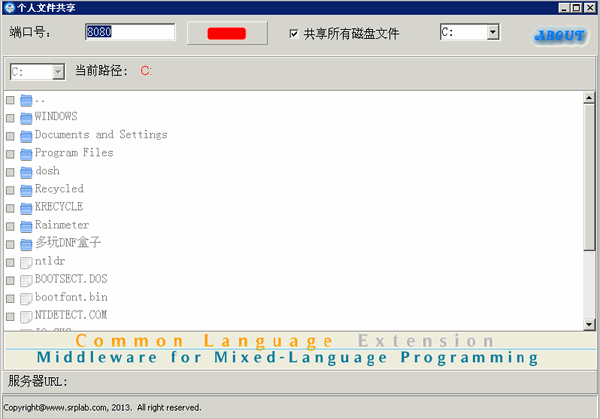
Task: Enable the checkbox for BOOTSECT.DOS
Action: [10, 281]
